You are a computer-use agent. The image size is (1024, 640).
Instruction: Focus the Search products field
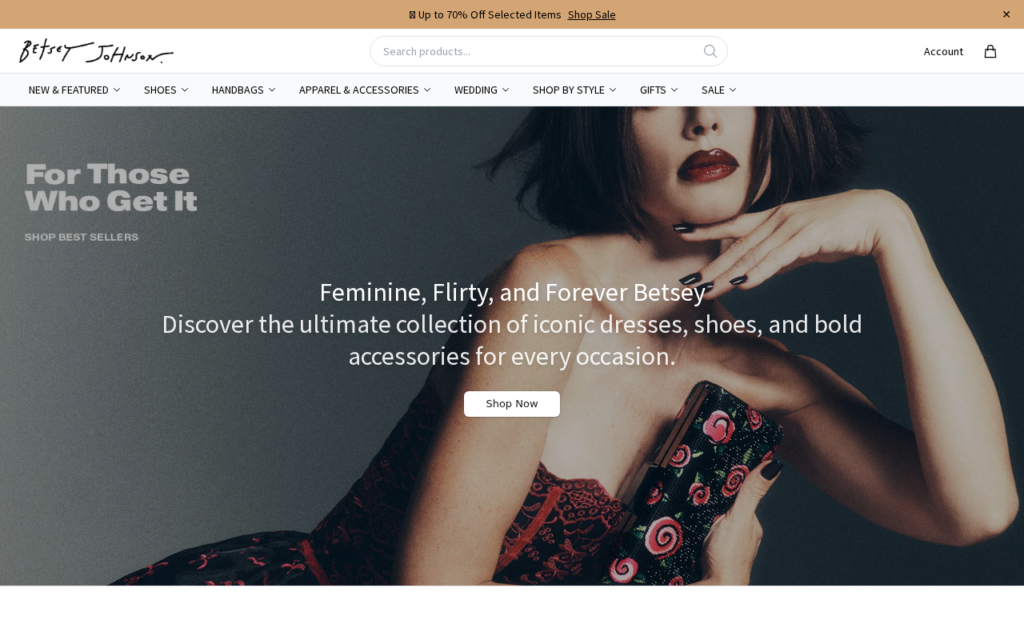pos(548,51)
